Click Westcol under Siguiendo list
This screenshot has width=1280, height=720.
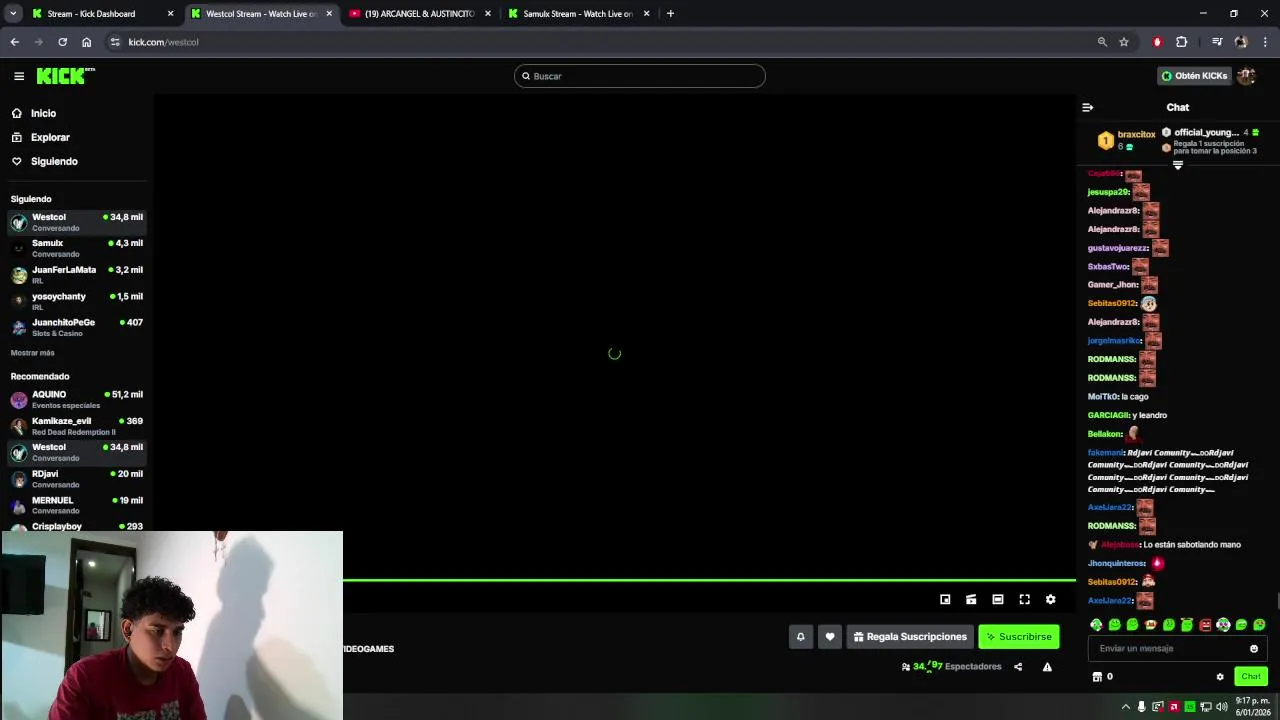[x=77, y=222]
